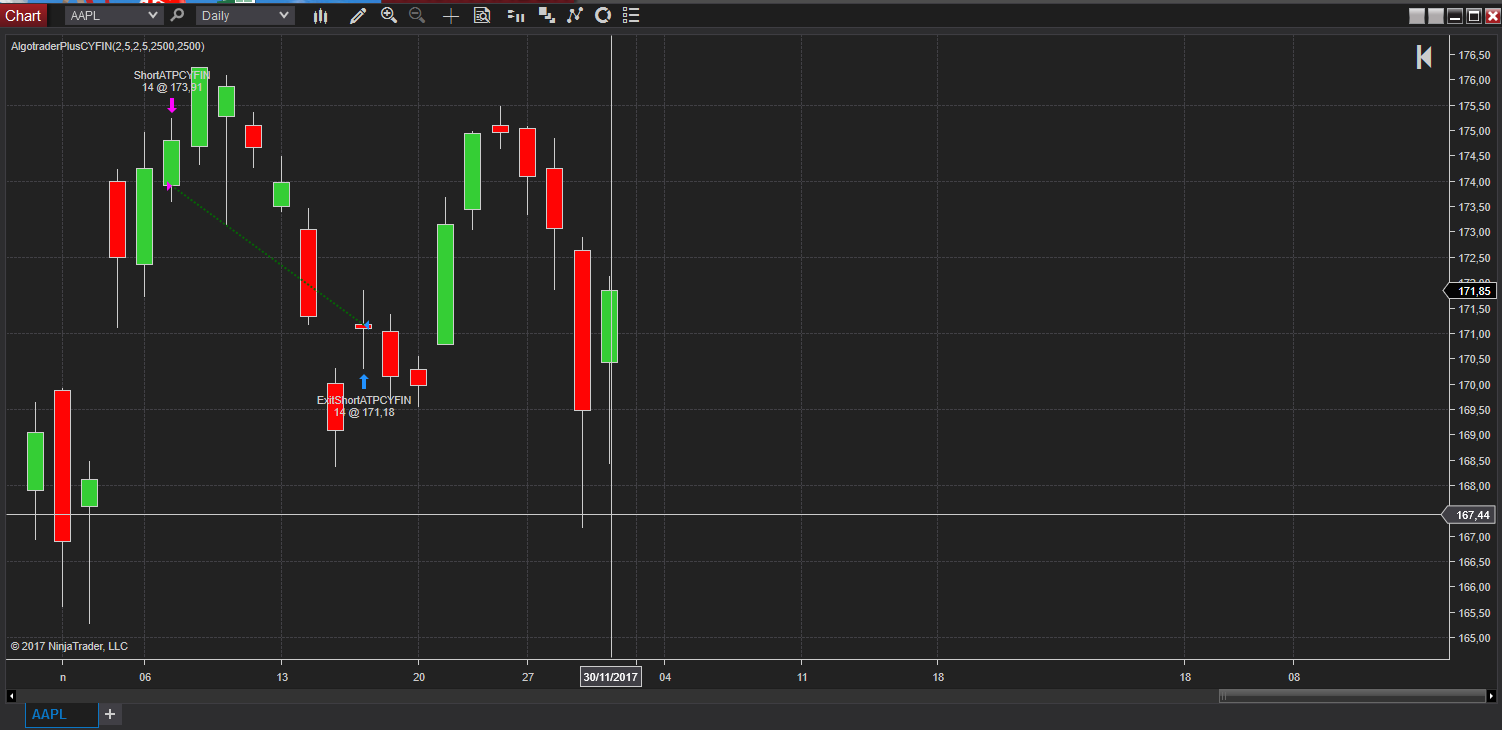Open the bar type candlestick selector

coord(320,15)
